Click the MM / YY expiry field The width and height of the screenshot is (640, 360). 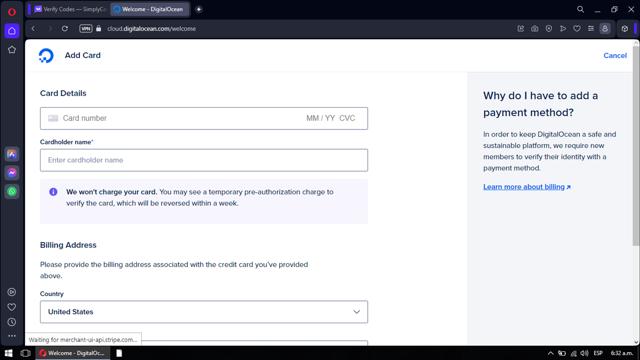pyautogui.click(x=320, y=118)
